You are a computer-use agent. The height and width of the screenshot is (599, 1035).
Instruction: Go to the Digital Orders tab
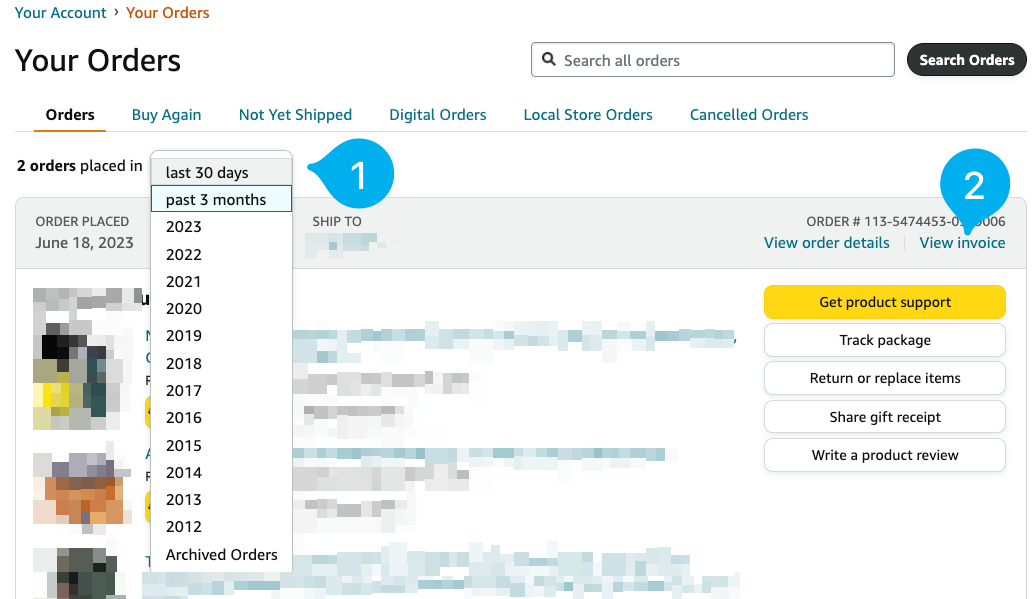[x=438, y=115]
